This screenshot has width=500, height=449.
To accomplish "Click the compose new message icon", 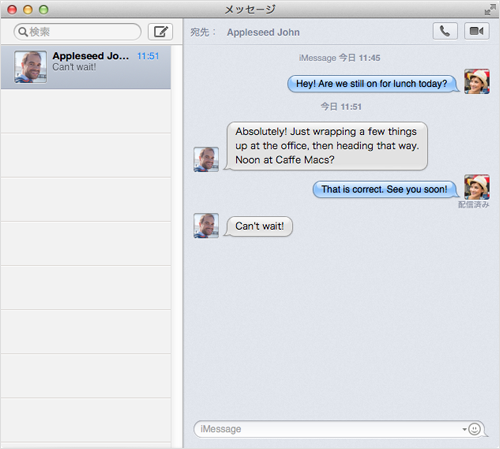I will coord(160,32).
